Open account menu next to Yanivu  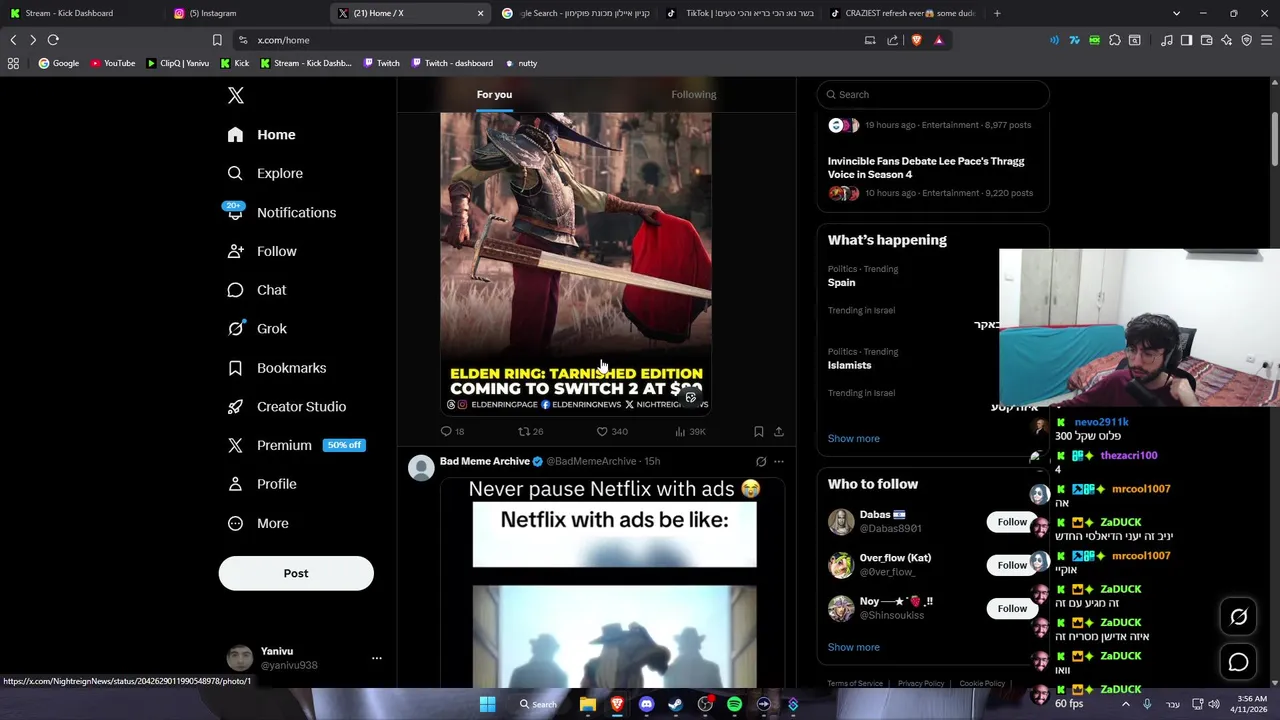coord(377,658)
